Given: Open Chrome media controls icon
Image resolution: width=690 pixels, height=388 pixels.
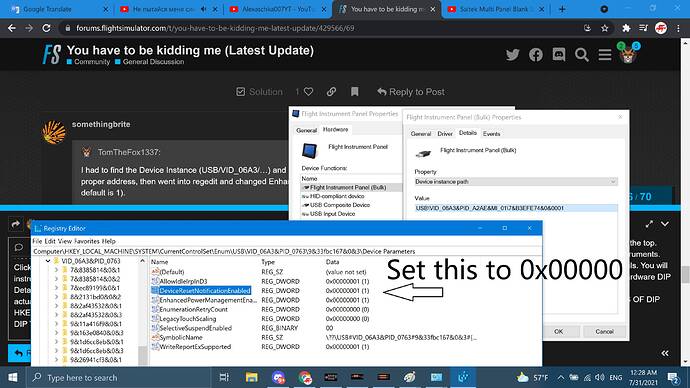Looking at the screenshot, I should (x=643, y=28).
